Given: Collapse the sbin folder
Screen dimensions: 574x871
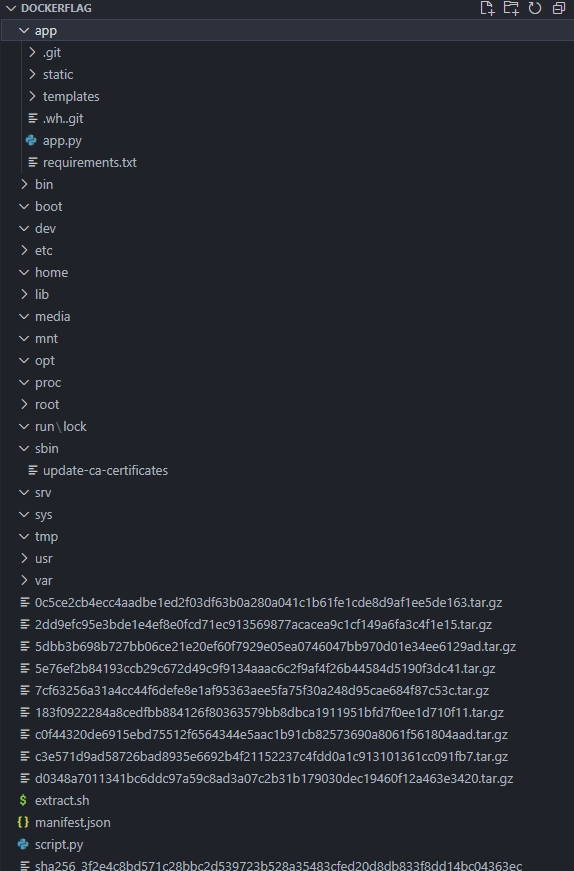Looking at the screenshot, I should point(47,449).
